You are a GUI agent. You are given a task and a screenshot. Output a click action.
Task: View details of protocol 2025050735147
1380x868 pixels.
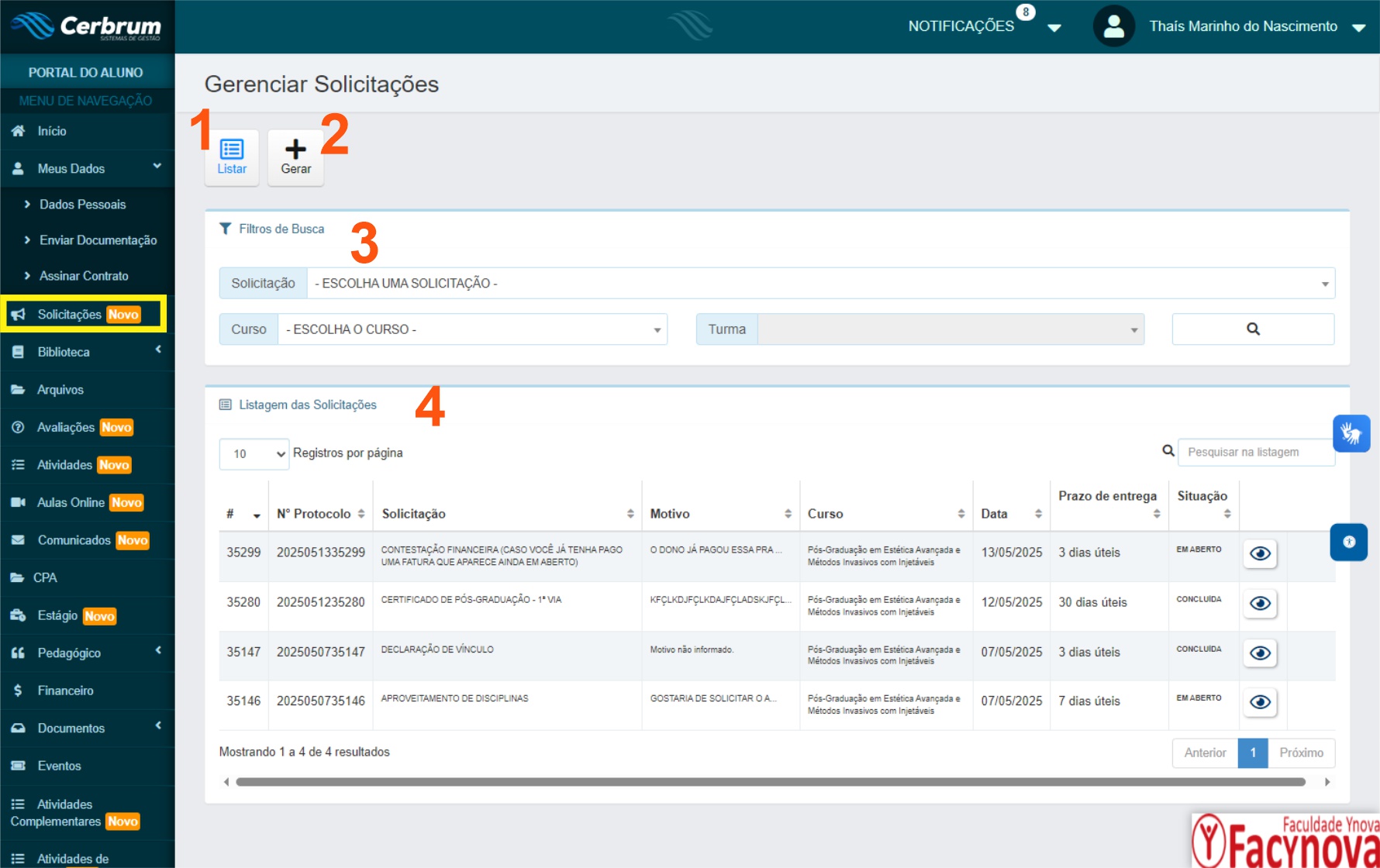[x=1260, y=653]
